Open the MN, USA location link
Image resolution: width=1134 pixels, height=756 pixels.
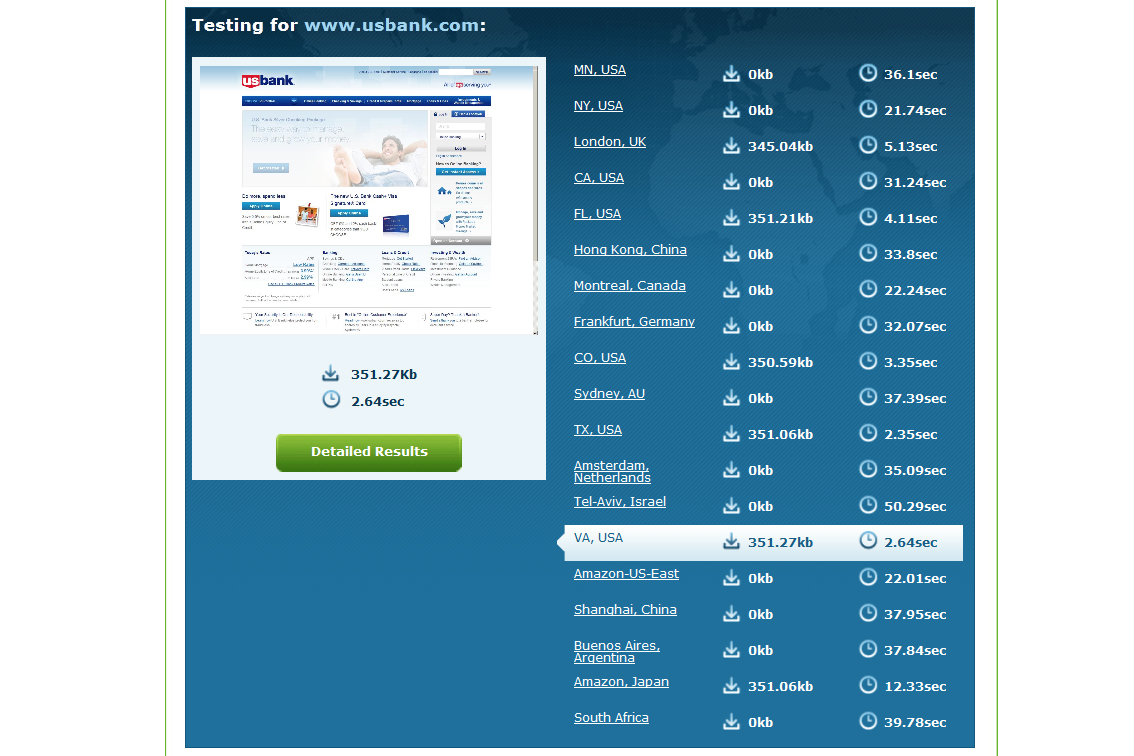[x=600, y=70]
